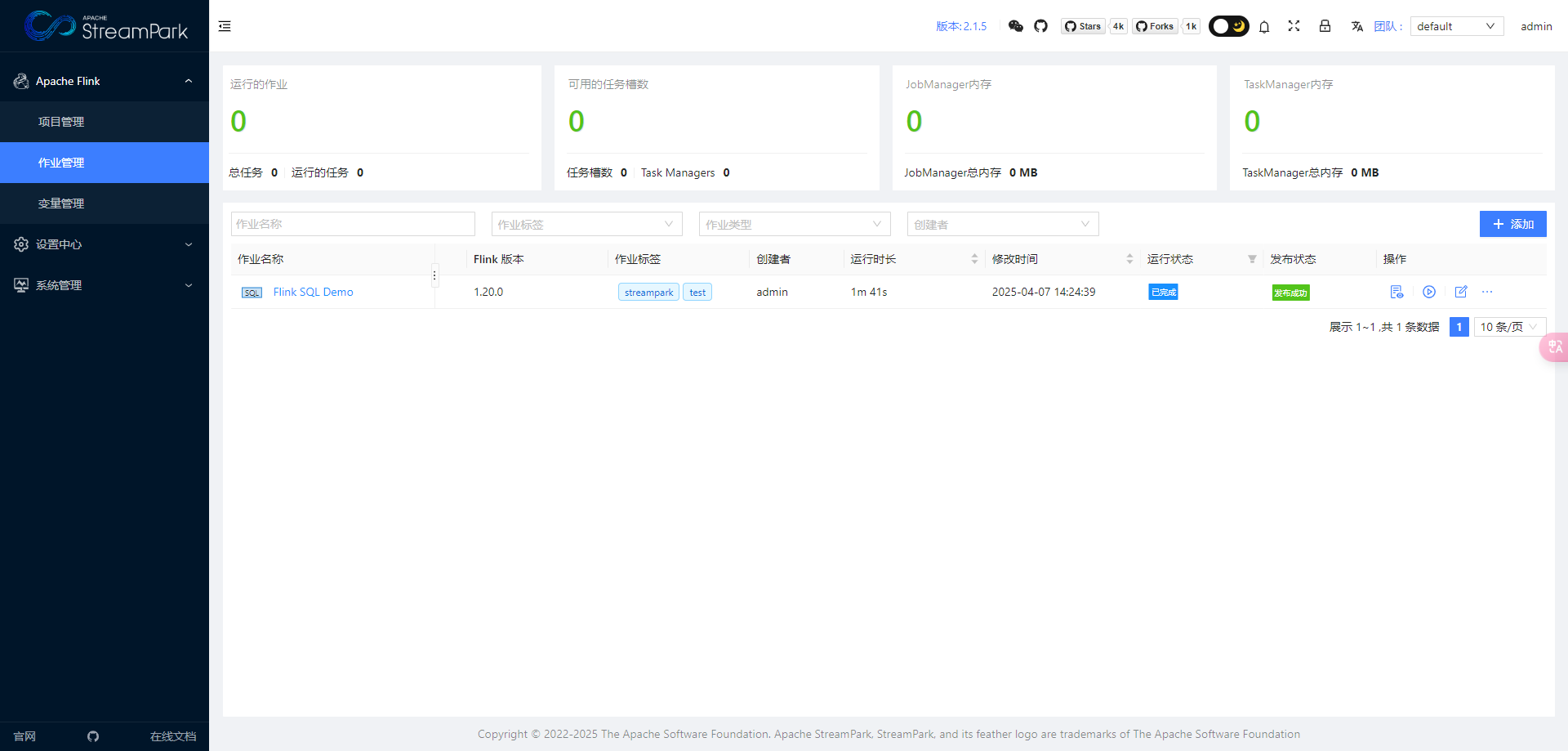Open the notifications bell
This screenshot has width=1568, height=751.
[x=1264, y=26]
